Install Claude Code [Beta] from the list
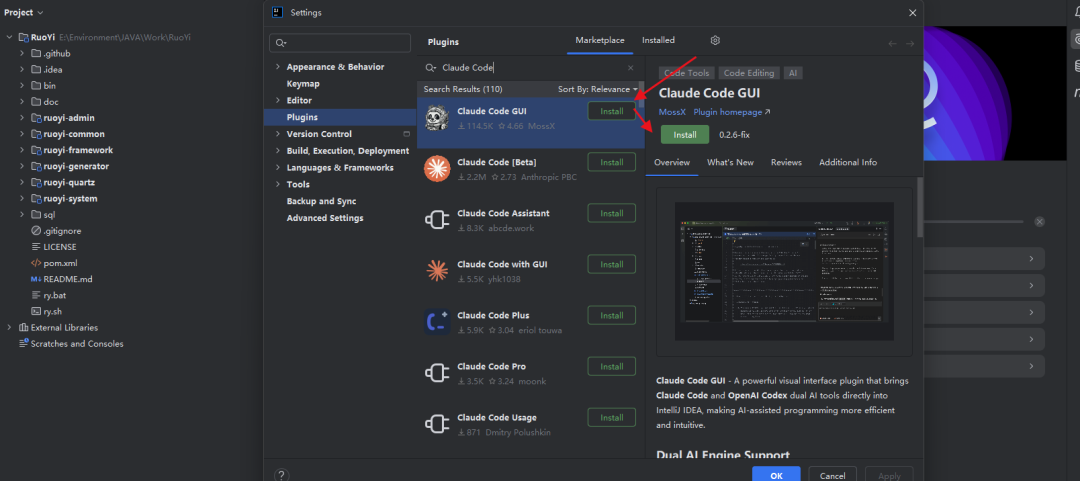 [x=612, y=163]
